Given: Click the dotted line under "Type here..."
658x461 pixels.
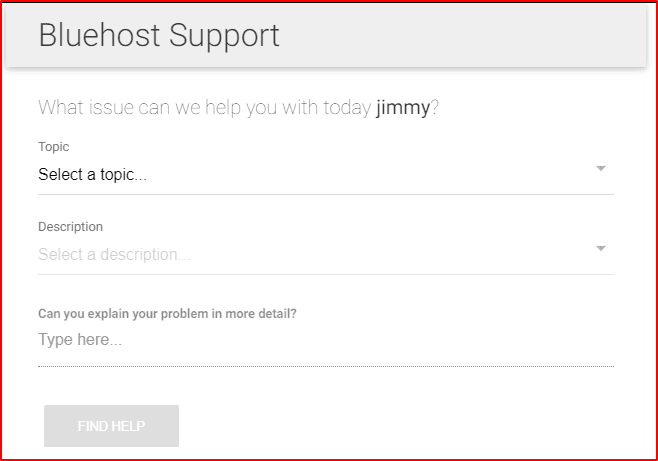Looking at the screenshot, I should click(325, 366).
